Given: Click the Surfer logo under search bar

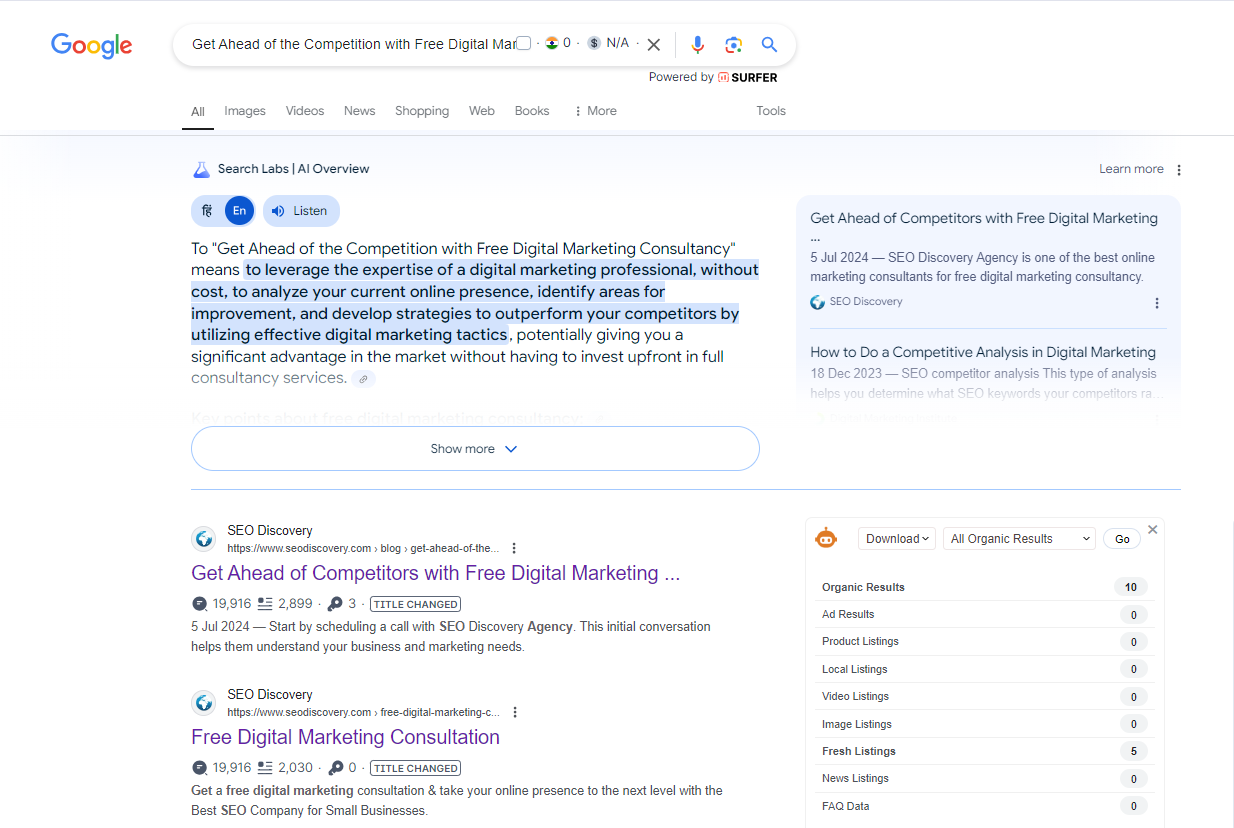Looking at the screenshot, I should [748, 77].
